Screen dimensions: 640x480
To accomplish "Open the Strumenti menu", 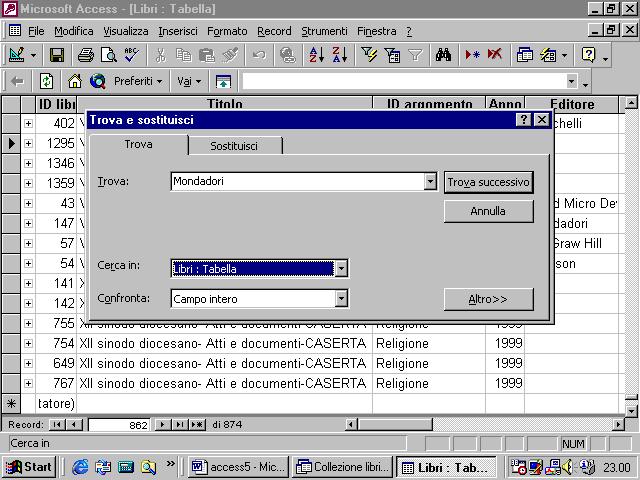I will 324,31.
